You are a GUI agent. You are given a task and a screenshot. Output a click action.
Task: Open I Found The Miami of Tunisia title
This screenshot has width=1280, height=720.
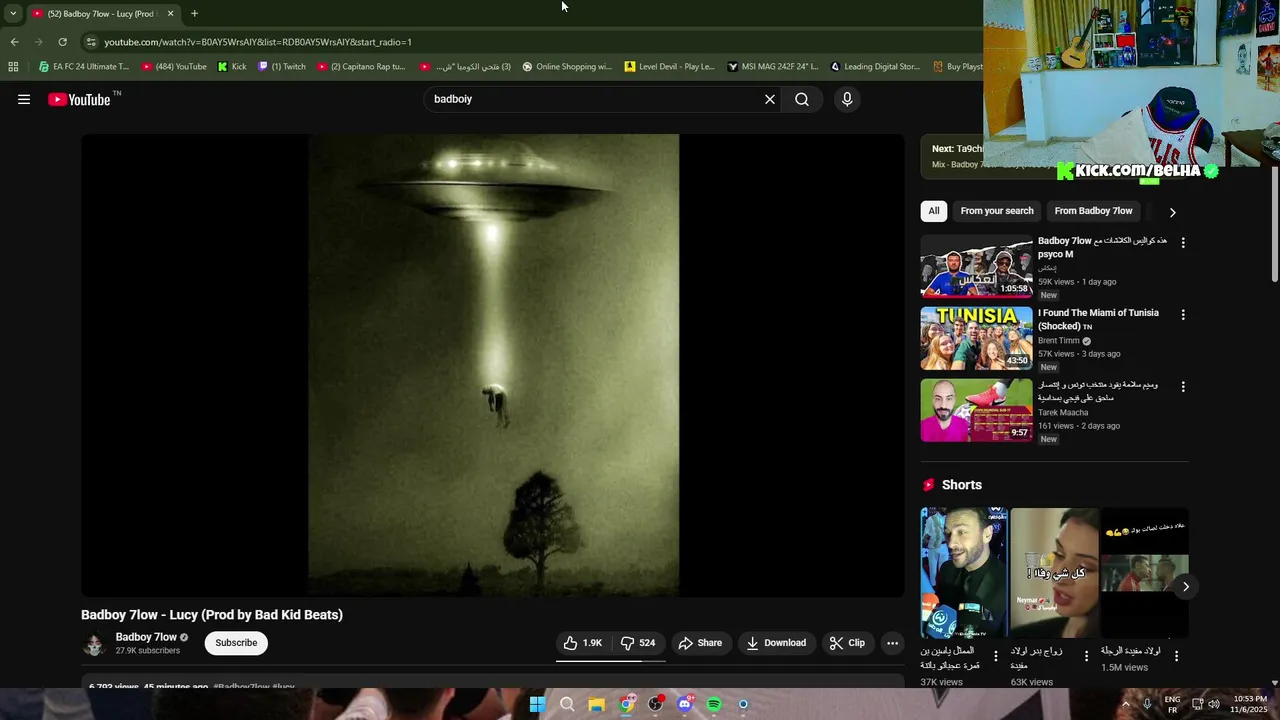click(1098, 319)
